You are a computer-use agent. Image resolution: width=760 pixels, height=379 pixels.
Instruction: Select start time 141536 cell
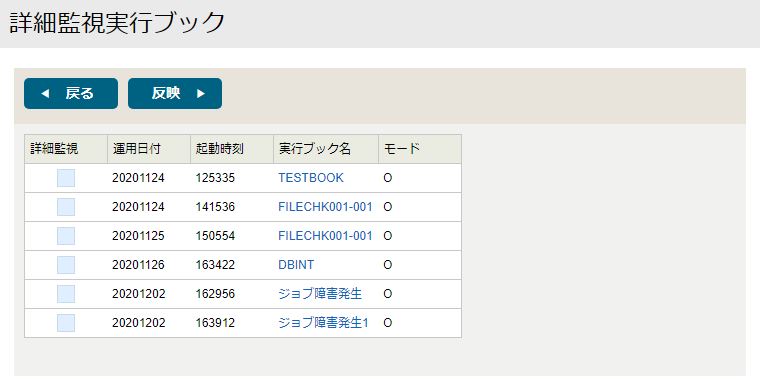[215, 207]
